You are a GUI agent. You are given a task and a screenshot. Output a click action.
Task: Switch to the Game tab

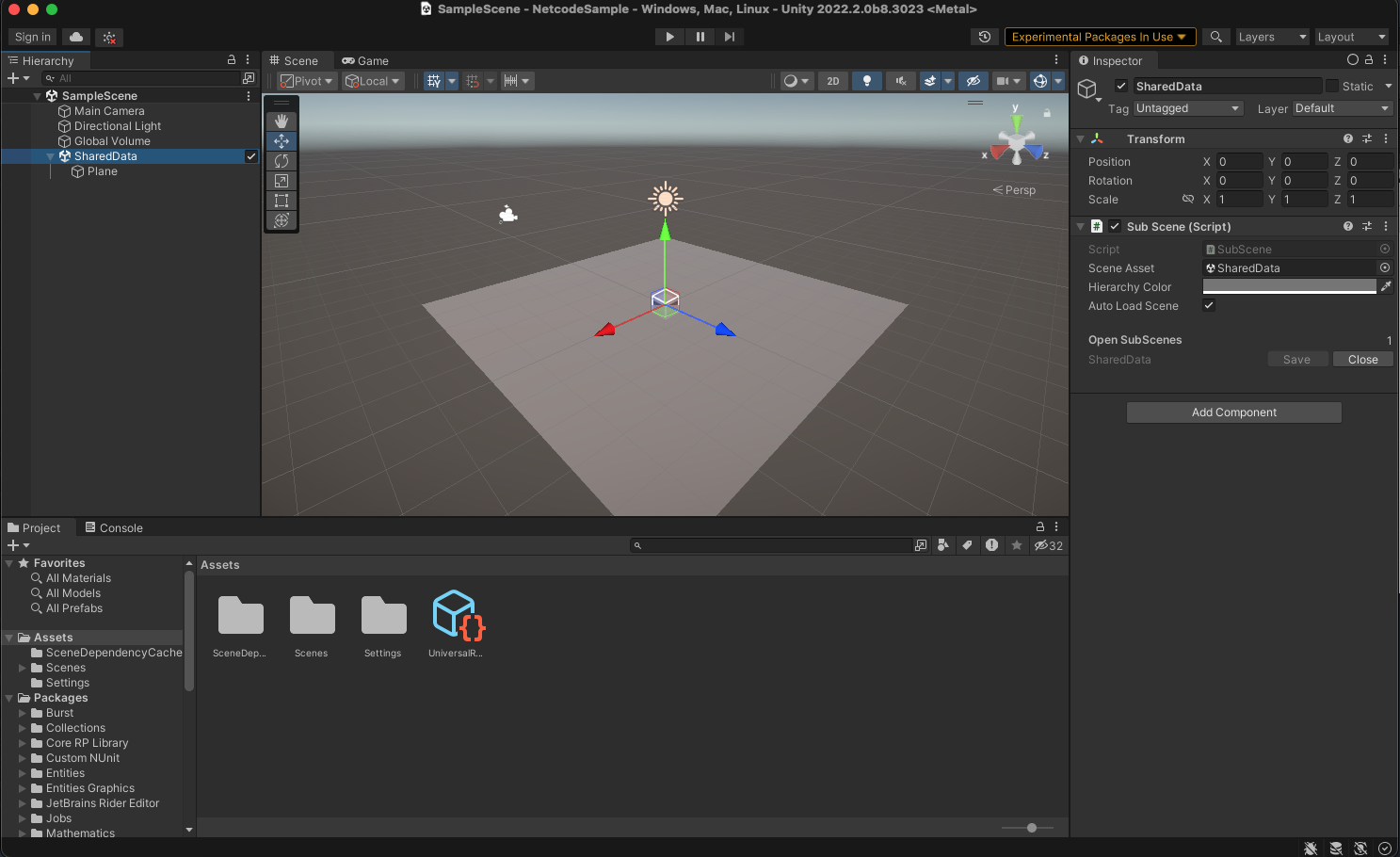coord(365,61)
